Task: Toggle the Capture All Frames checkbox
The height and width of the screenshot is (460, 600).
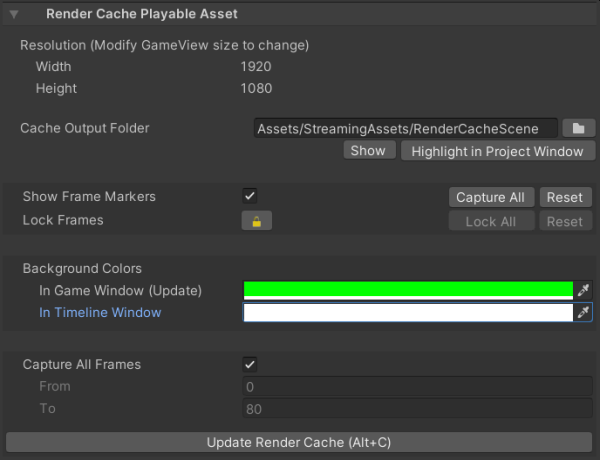Action: pyautogui.click(x=250, y=364)
